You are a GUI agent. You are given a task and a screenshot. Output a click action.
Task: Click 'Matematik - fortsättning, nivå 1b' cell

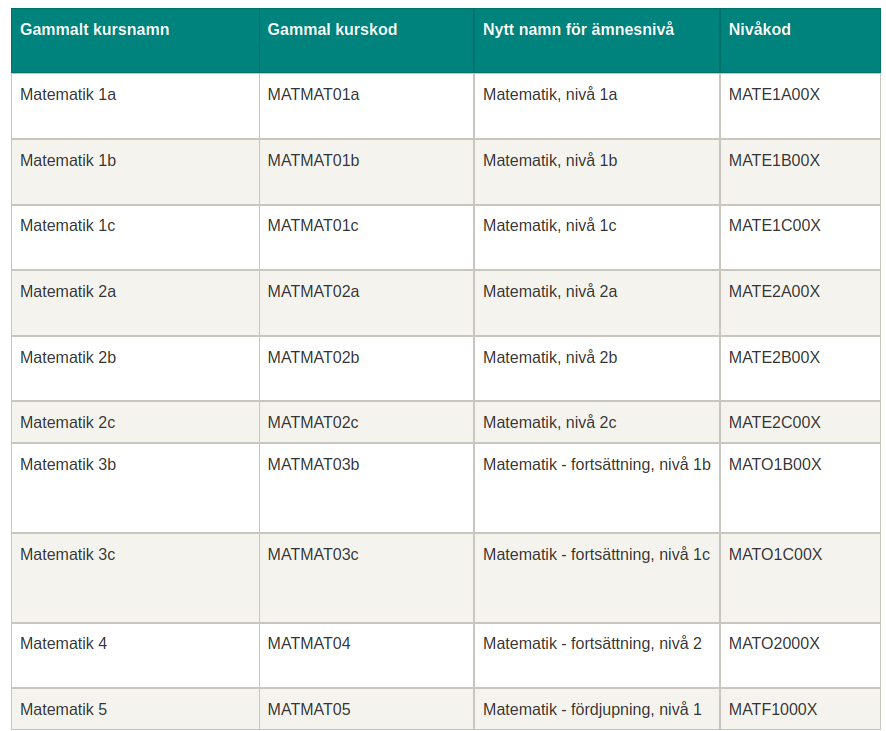pos(596,465)
